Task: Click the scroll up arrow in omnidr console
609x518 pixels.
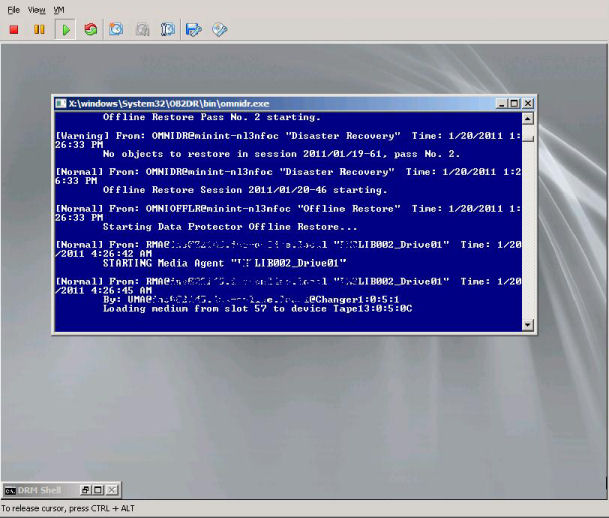Action: [527, 119]
